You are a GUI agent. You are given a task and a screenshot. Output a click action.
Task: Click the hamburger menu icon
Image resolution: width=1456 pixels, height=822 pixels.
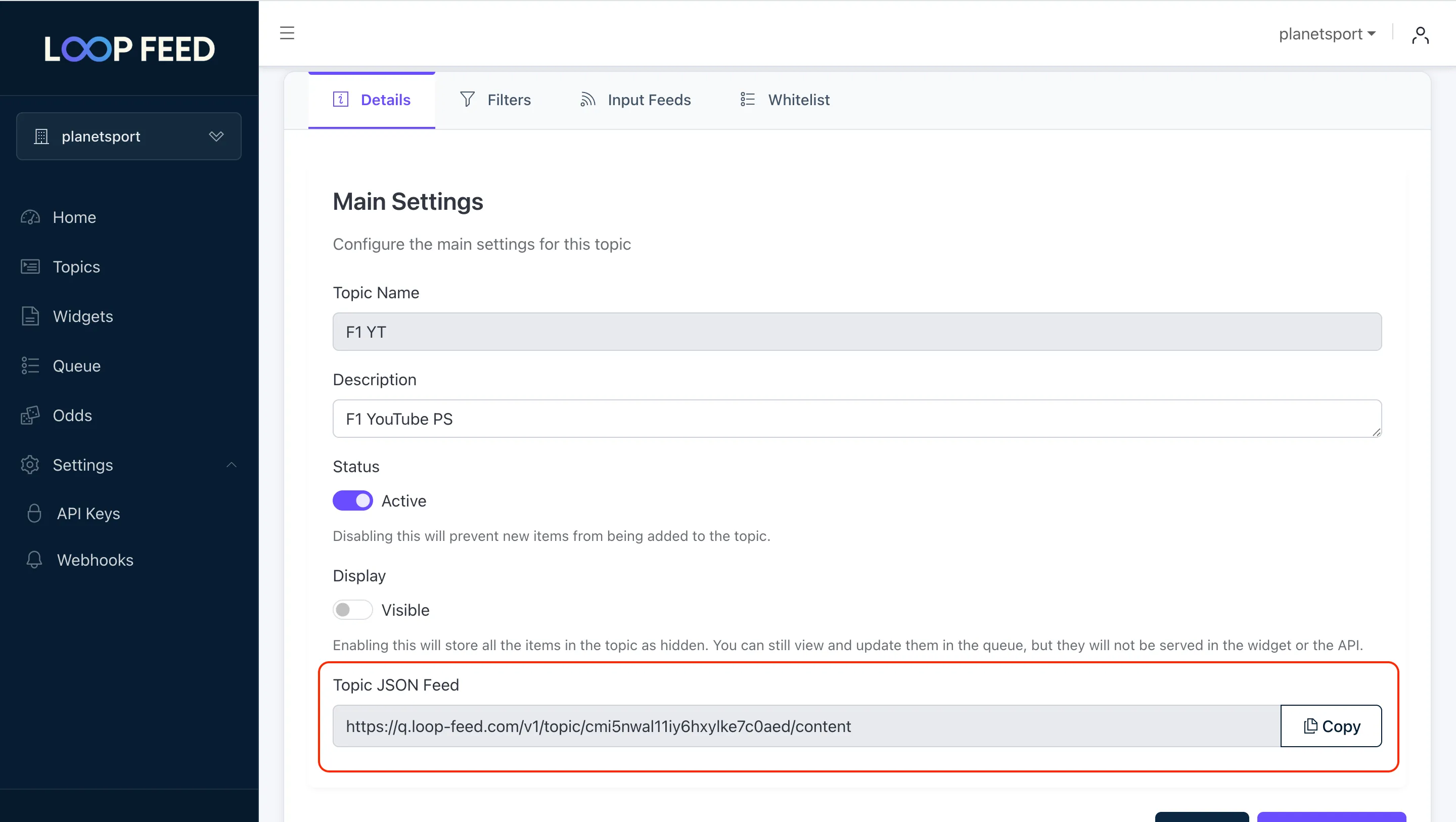click(287, 33)
